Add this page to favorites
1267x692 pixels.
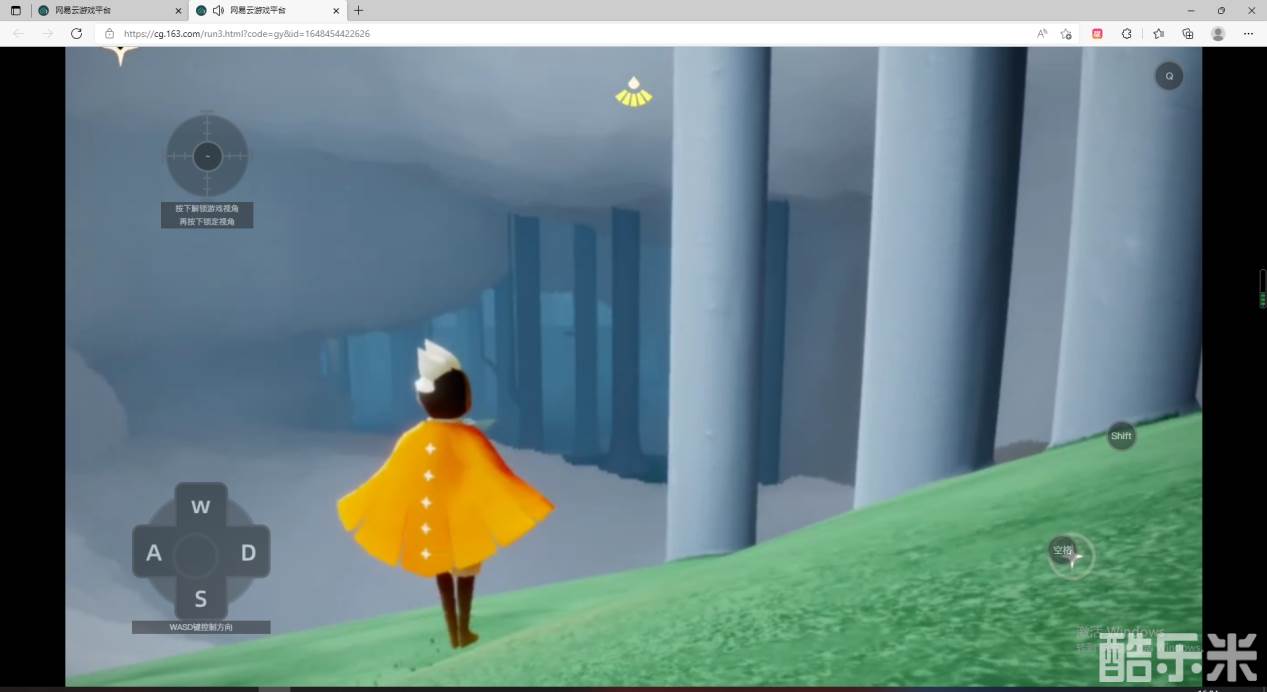tap(1066, 33)
